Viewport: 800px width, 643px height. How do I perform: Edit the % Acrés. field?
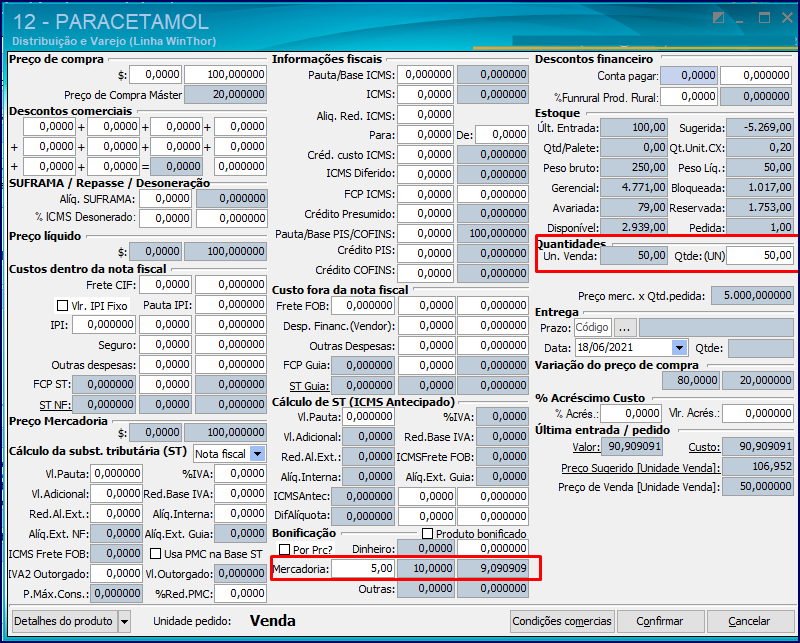tap(631, 413)
